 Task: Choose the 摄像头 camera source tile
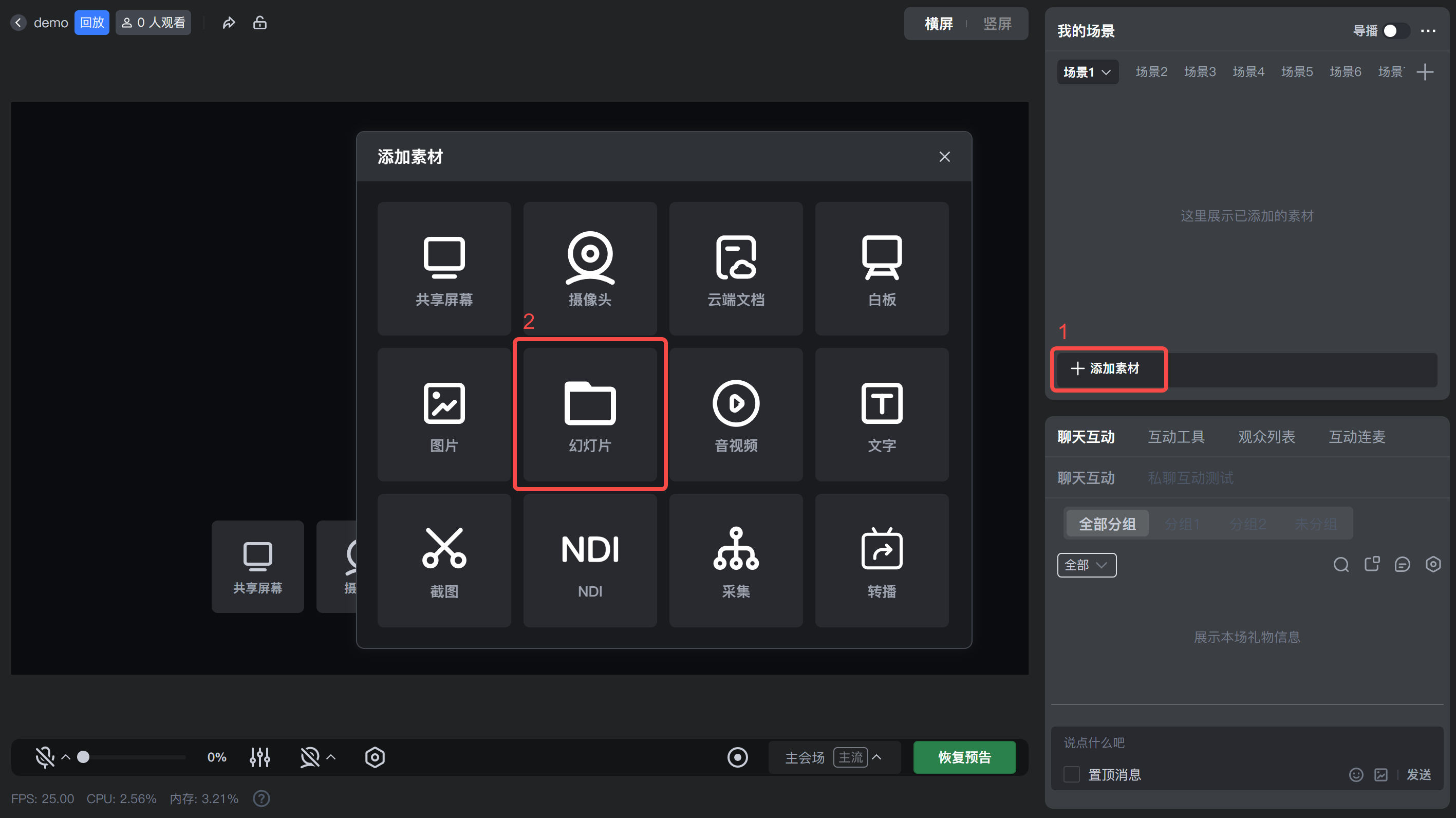[589, 269]
